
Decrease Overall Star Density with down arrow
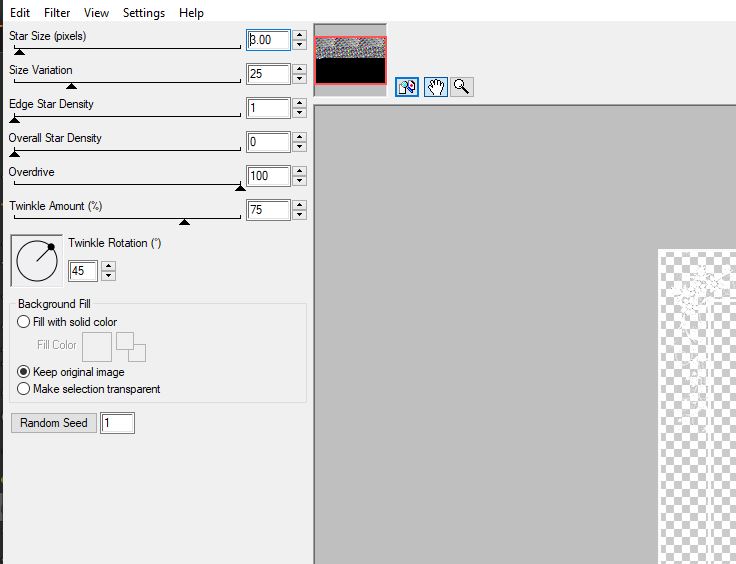(x=299, y=146)
